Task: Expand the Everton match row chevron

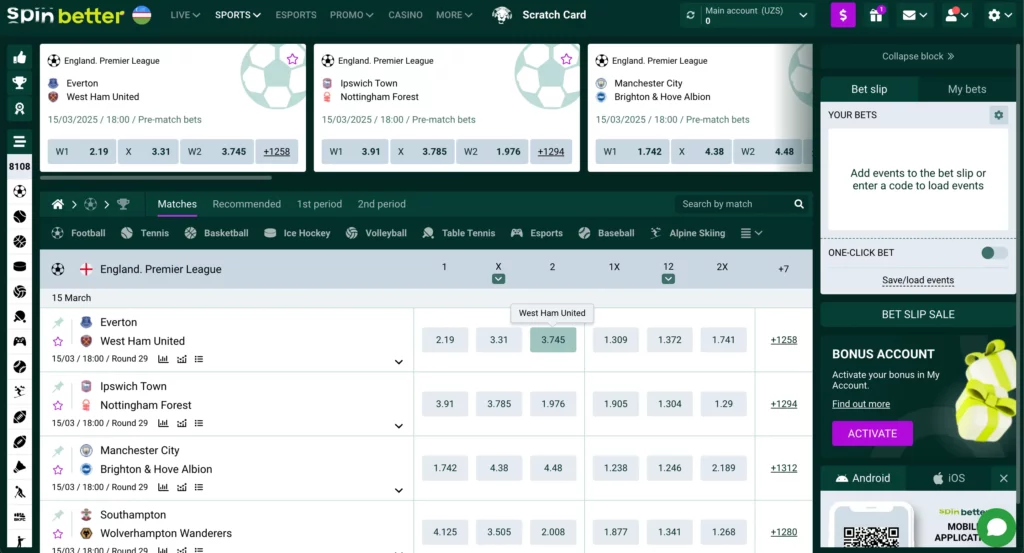Action: (x=399, y=362)
